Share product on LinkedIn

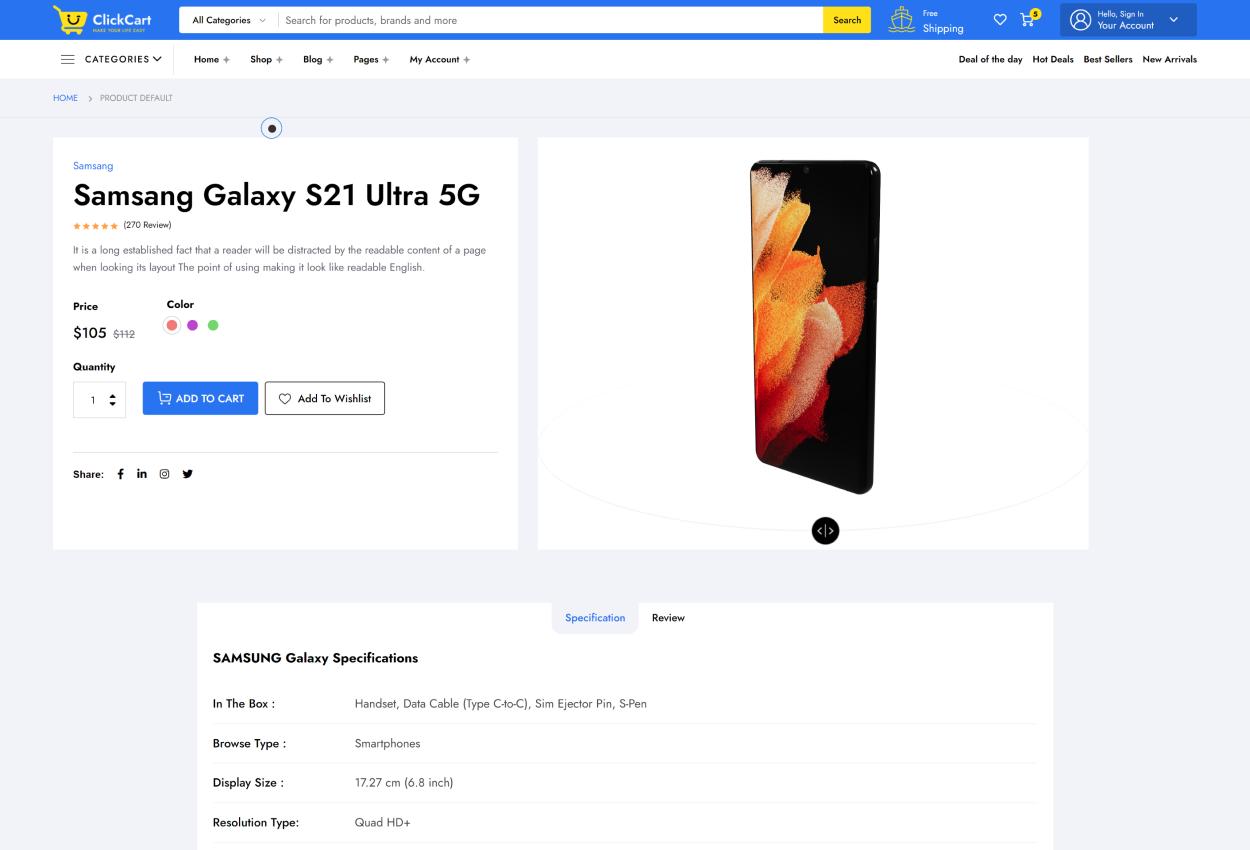click(x=142, y=474)
